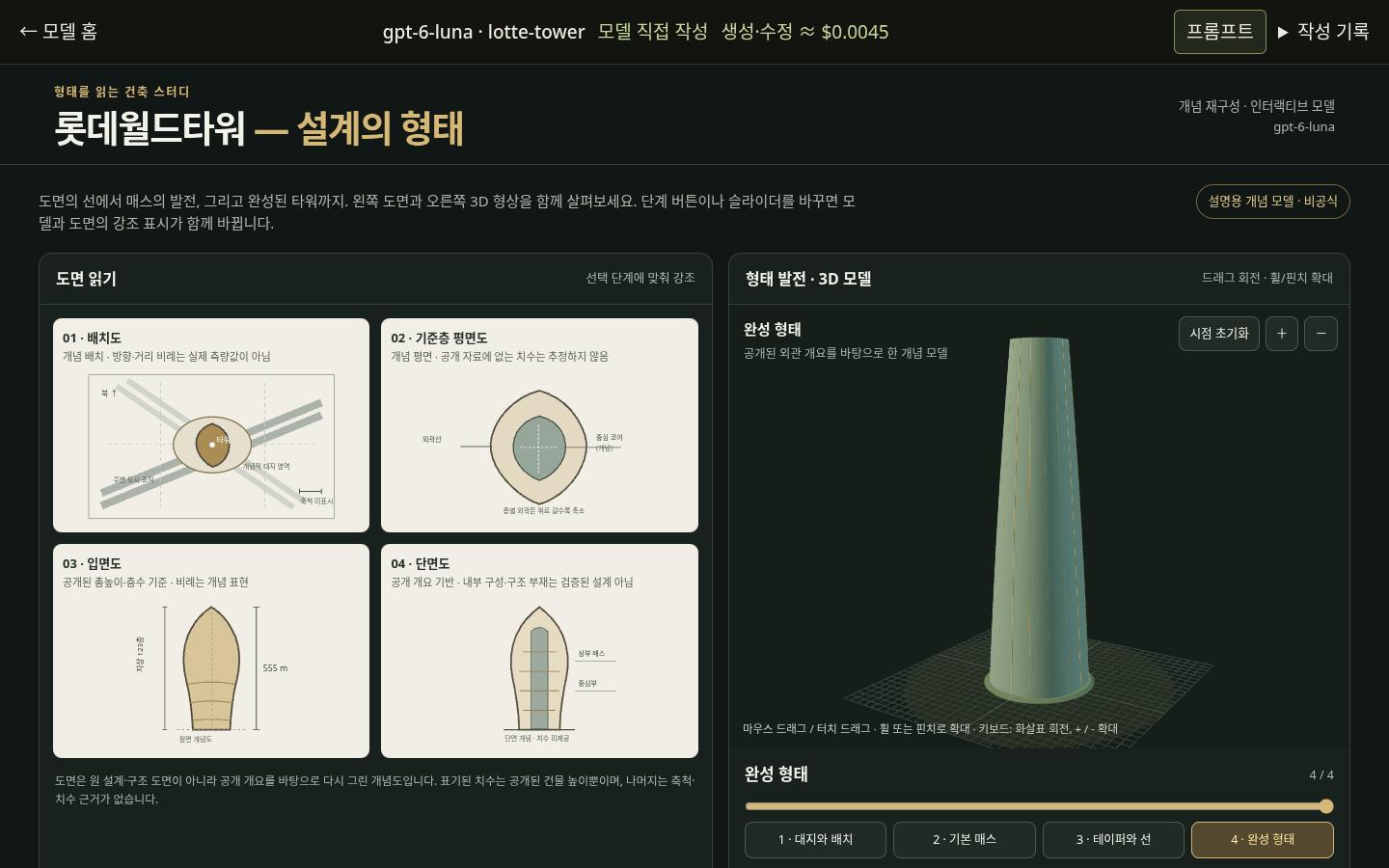
Task: Click the 설명용 개념 모델 · 비공식 badge
Action: pyautogui.click(x=1272, y=202)
